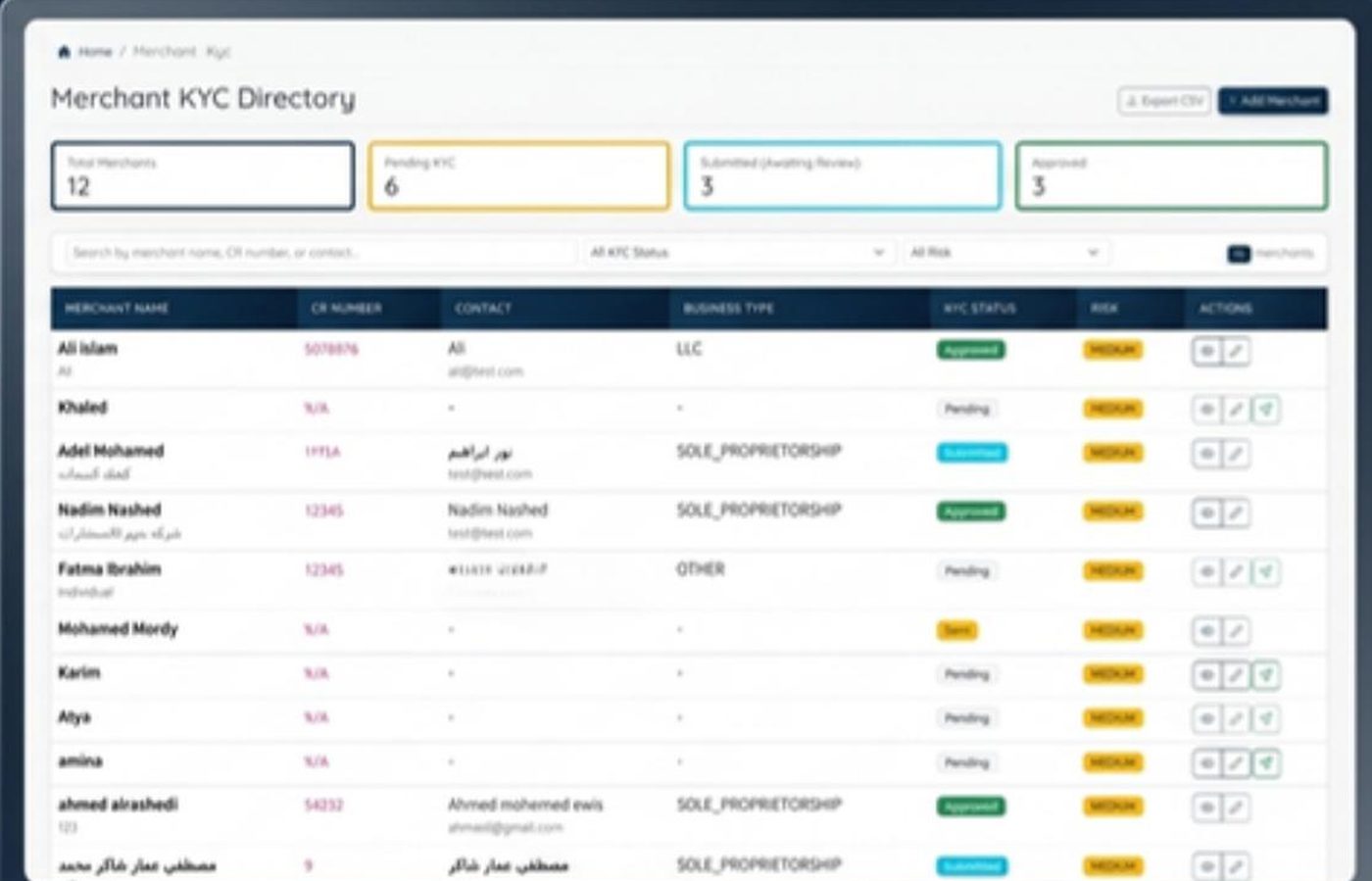This screenshot has width=1372, height=881.
Task: Click Sent status badge for Mohamed Mordy
Action: [x=957, y=630]
